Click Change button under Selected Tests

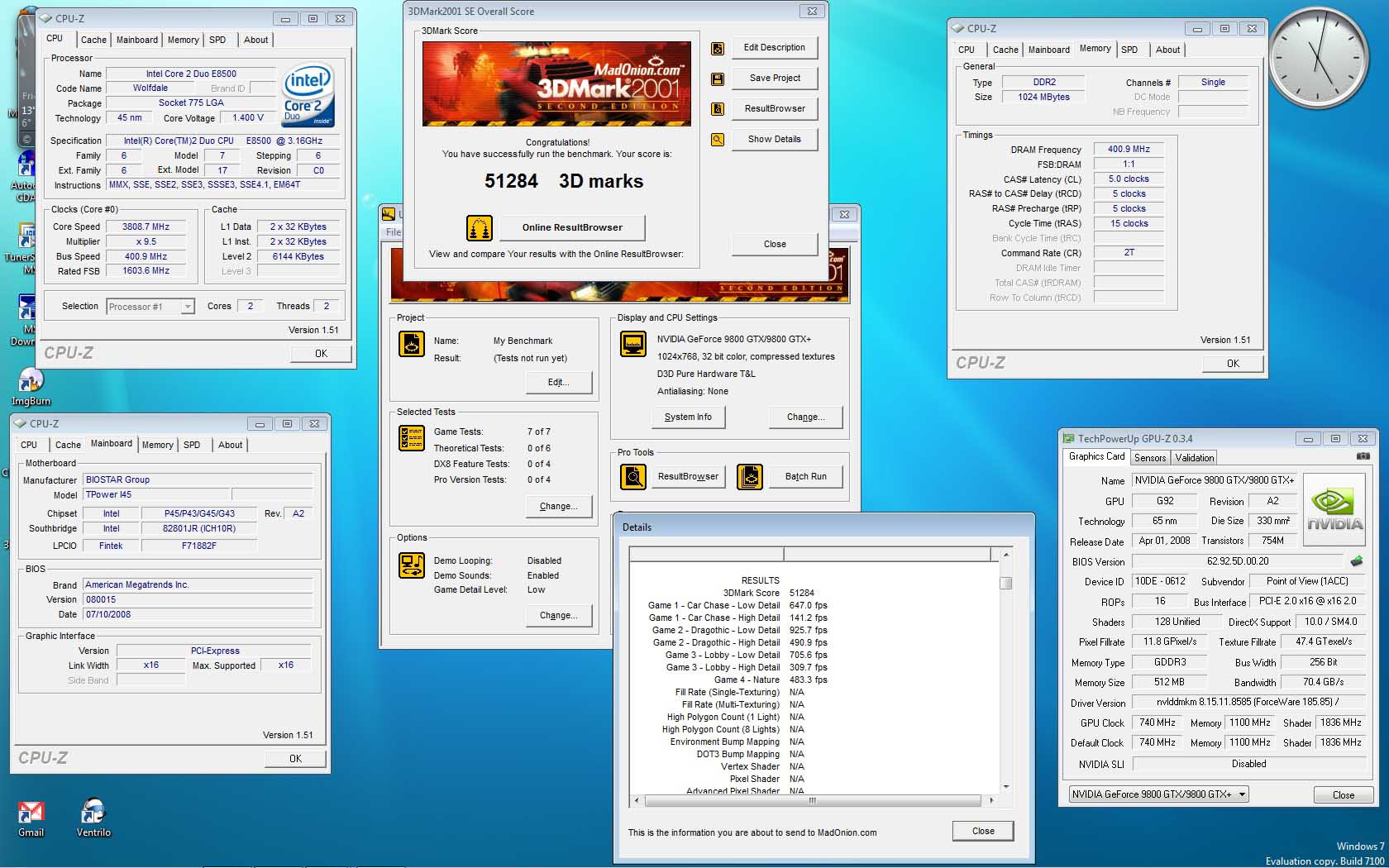coord(559,507)
